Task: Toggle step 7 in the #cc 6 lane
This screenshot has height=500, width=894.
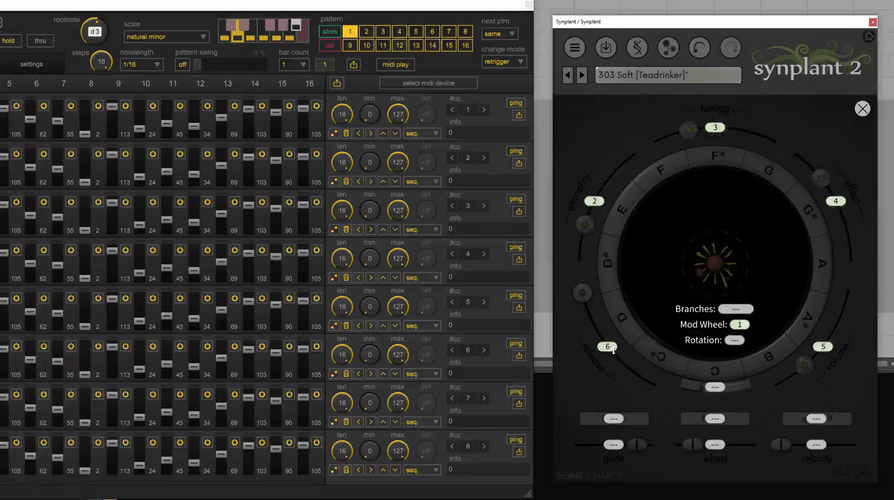Action: point(71,346)
